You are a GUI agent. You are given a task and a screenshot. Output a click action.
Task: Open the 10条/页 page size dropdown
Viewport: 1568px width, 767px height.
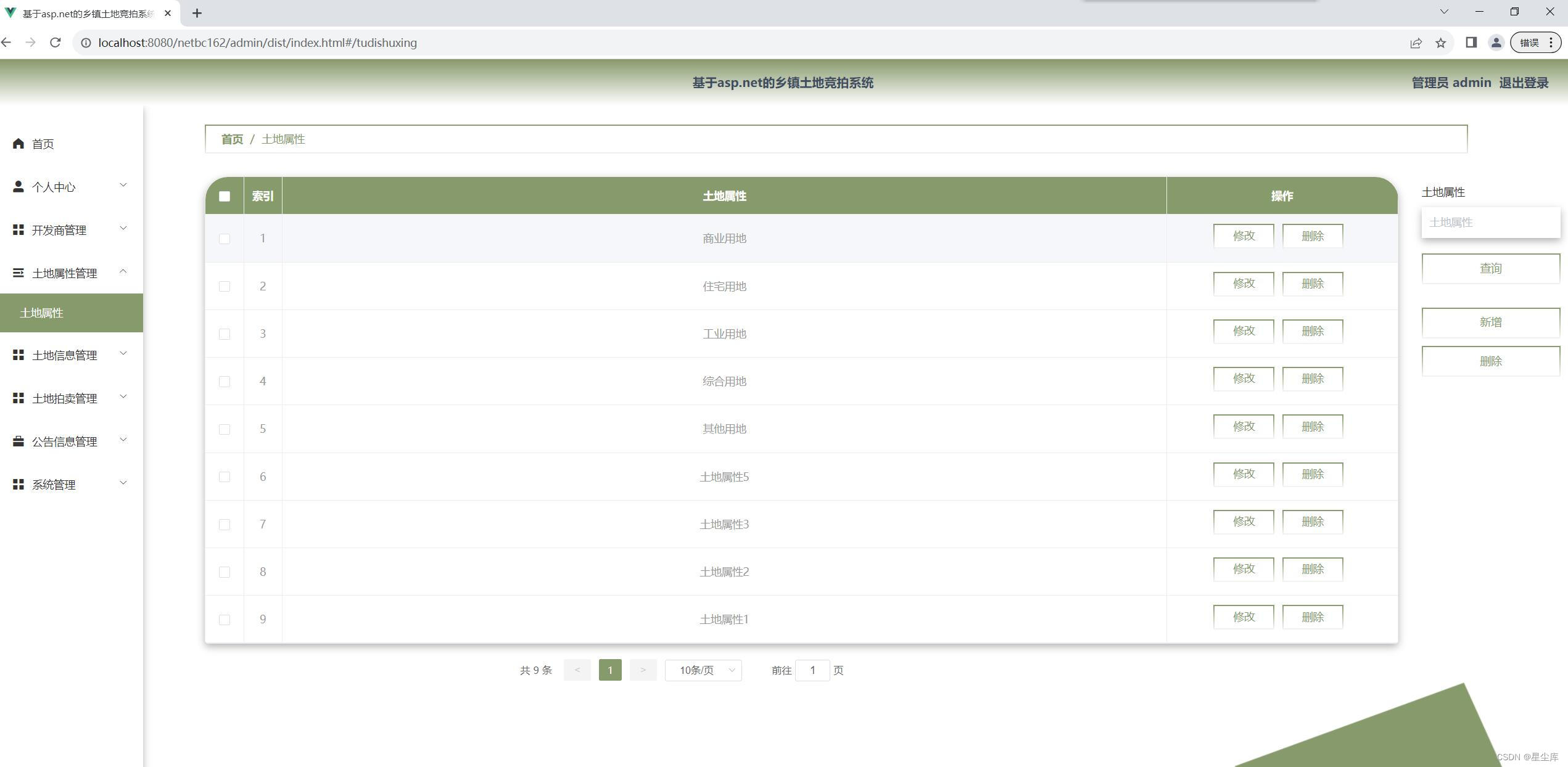(x=703, y=670)
